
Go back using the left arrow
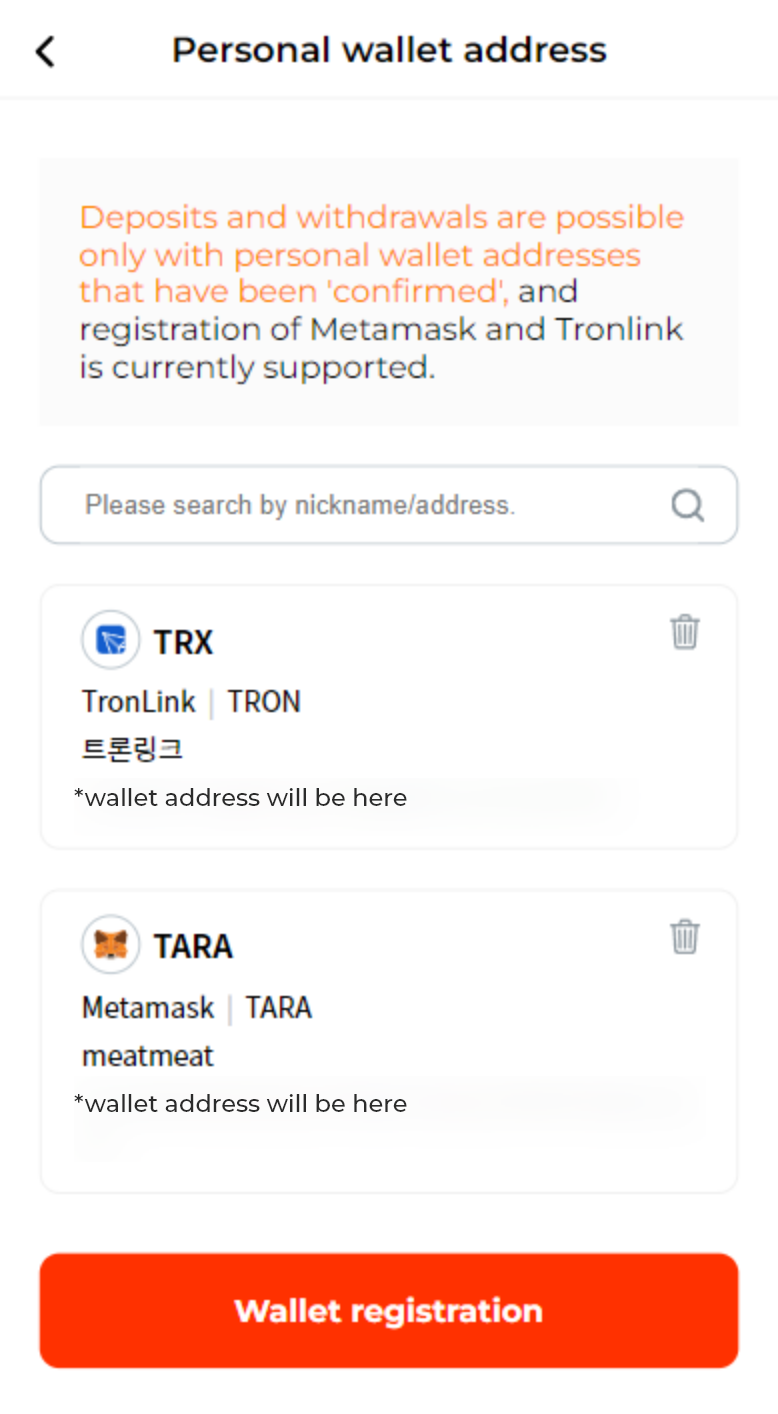coord(45,51)
